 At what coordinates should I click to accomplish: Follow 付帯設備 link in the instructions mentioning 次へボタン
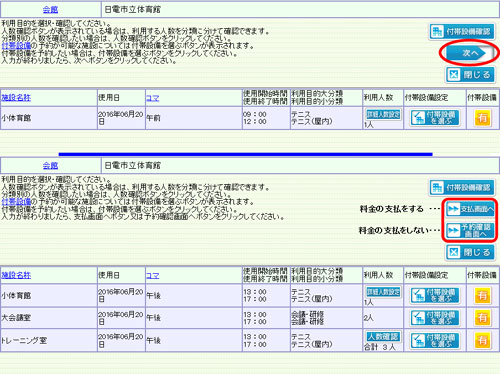(x=16, y=46)
